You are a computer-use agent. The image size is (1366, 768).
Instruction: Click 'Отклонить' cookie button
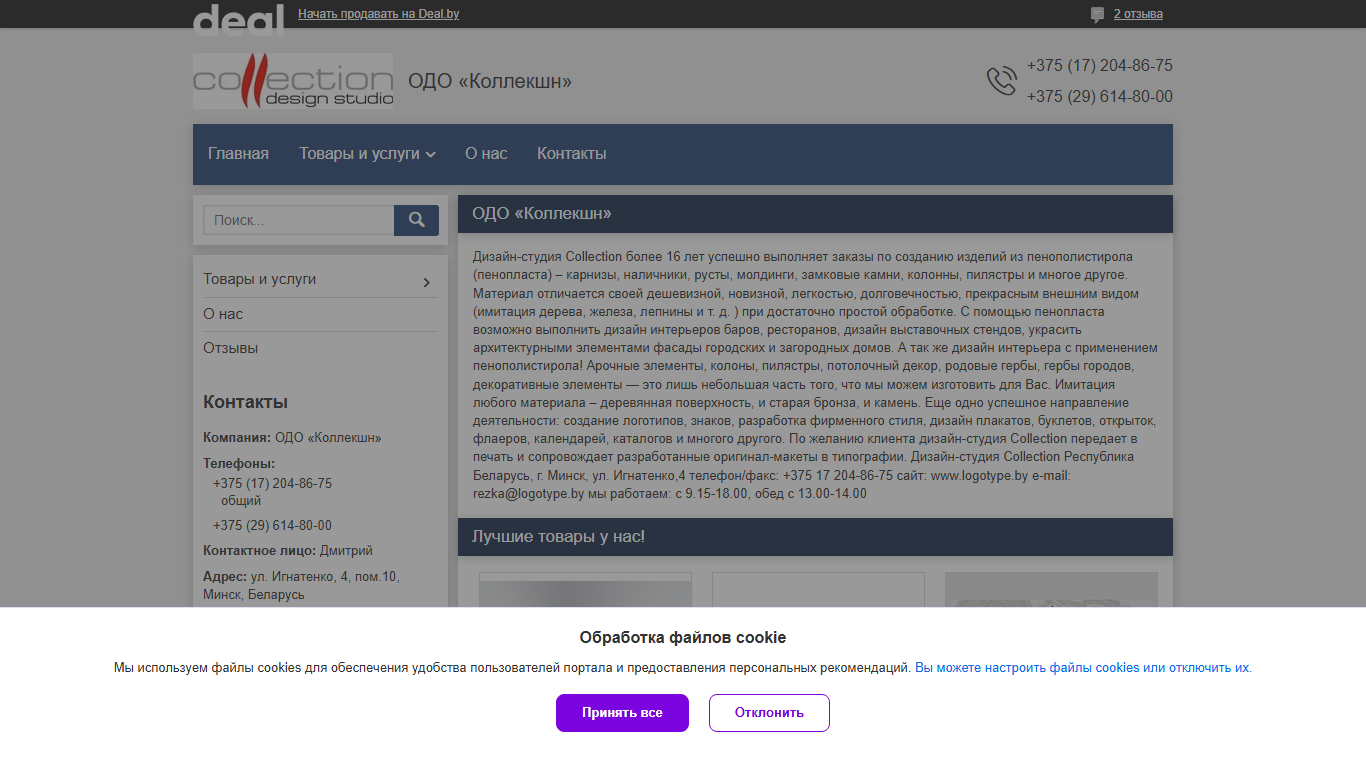[769, 713]
